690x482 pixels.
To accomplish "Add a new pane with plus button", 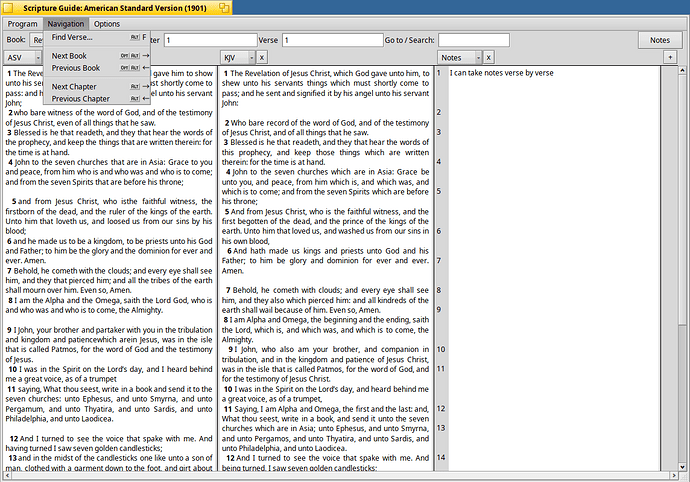I will point(670,57).
